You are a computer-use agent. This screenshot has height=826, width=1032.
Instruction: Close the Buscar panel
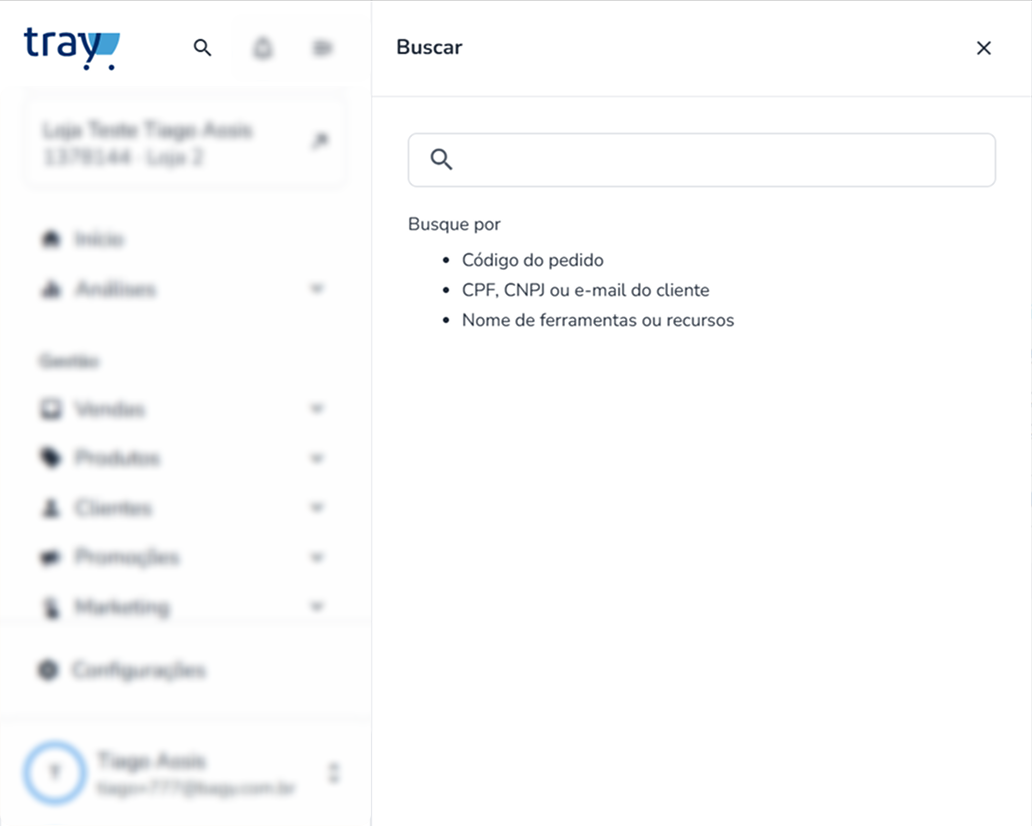pyautogui.click(x=983, y=48)
